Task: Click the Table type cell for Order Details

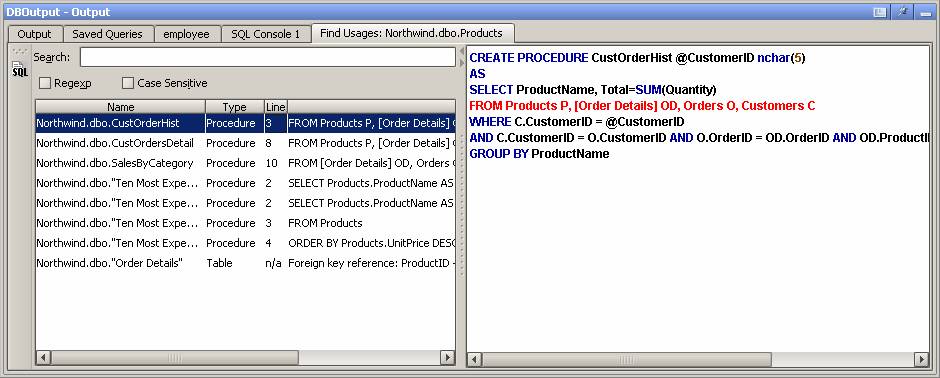Action: (x=234, y=263)
